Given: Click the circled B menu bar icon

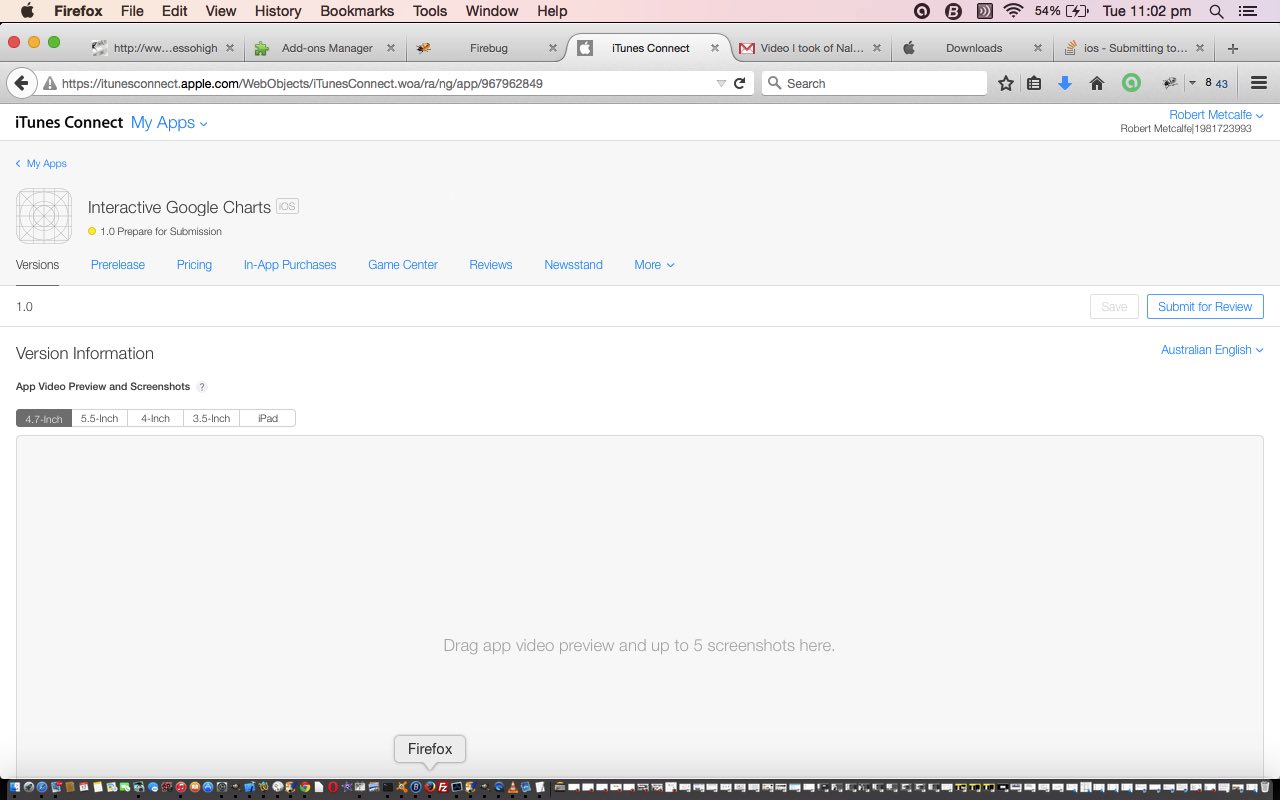Looking at the screenshot, I should tap(953, 11).
